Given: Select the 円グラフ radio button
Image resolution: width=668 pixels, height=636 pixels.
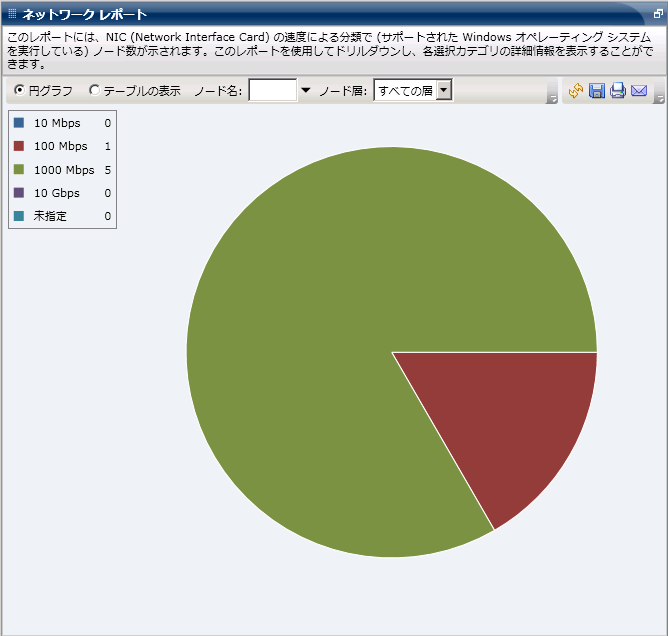Looking at the screenshot, I should tap(19, 90).
